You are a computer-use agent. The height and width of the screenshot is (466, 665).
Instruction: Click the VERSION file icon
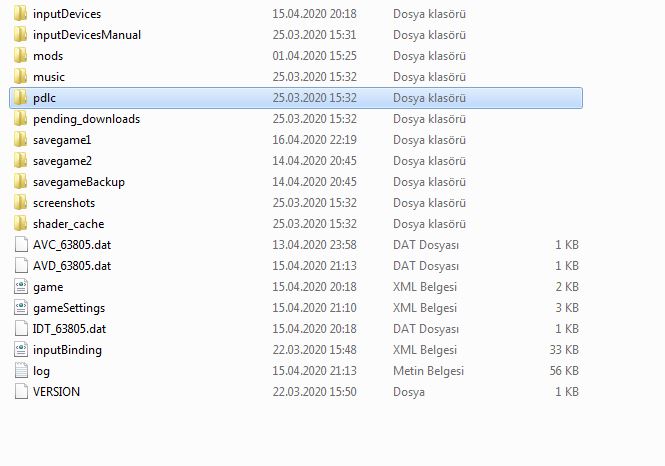click(x=21, y=391)
